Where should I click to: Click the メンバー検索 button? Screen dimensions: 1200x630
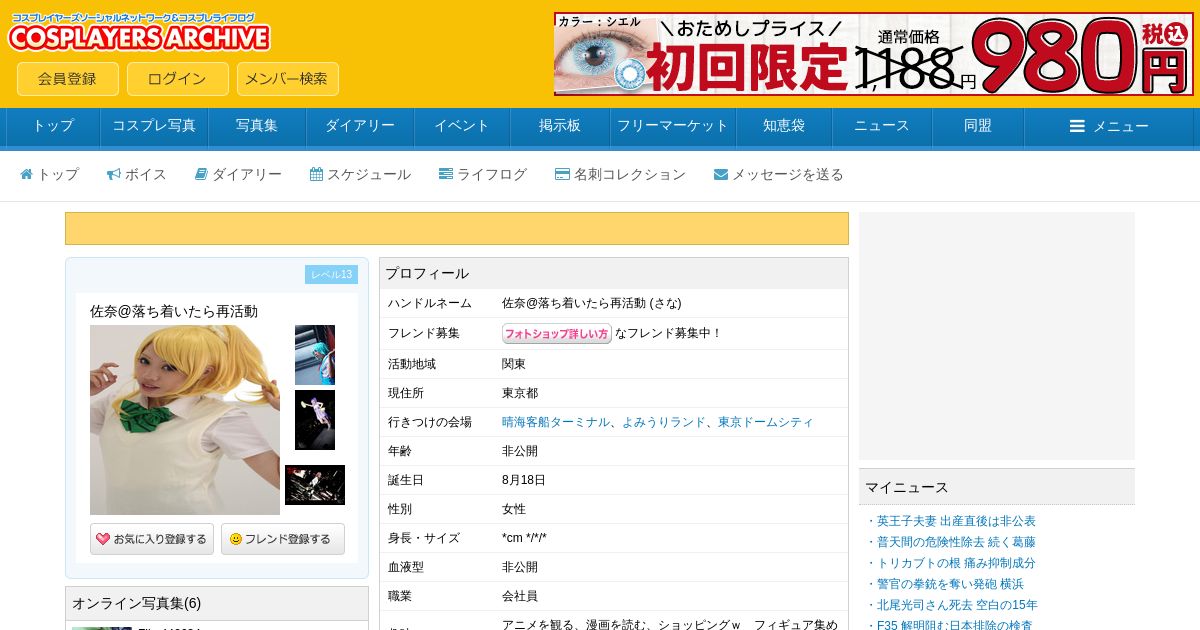288,79
